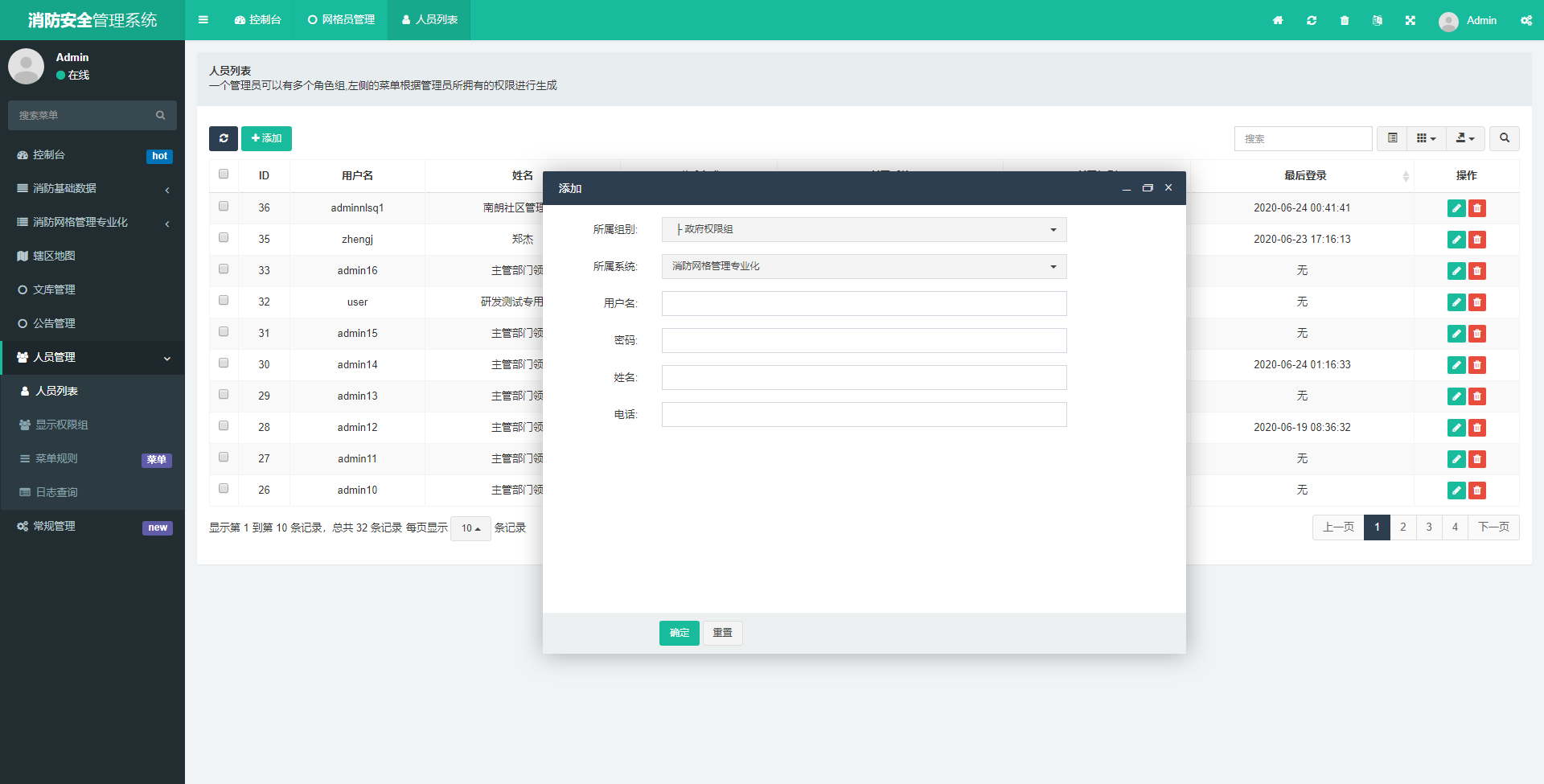The image size is (1544, 784).
Task: Go to page 2
Action: pos(1403,527)
